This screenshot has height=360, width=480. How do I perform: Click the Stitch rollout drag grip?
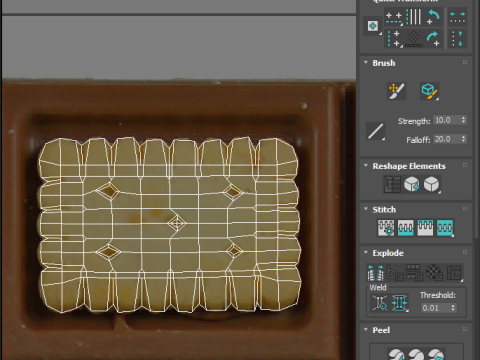[465, 209]
